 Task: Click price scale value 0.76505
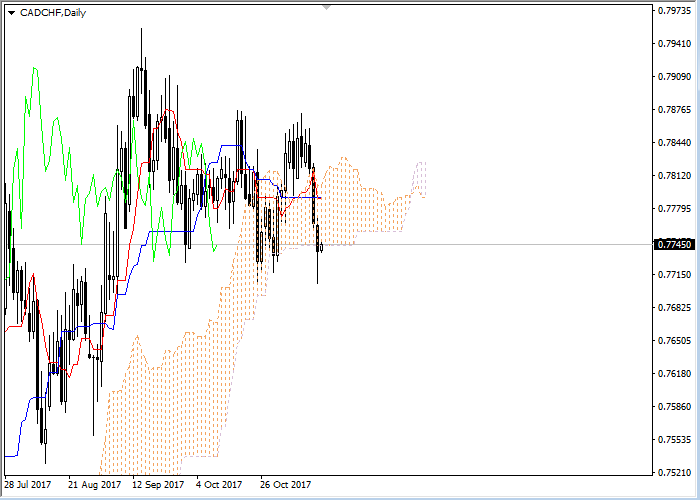pos(674,341)
